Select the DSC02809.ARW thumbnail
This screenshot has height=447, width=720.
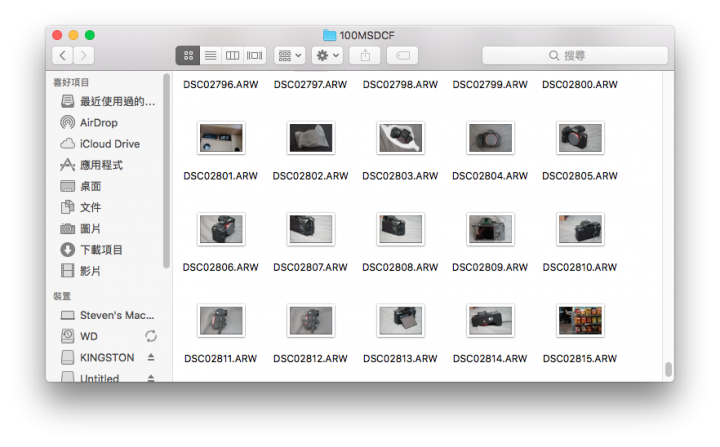490,229
